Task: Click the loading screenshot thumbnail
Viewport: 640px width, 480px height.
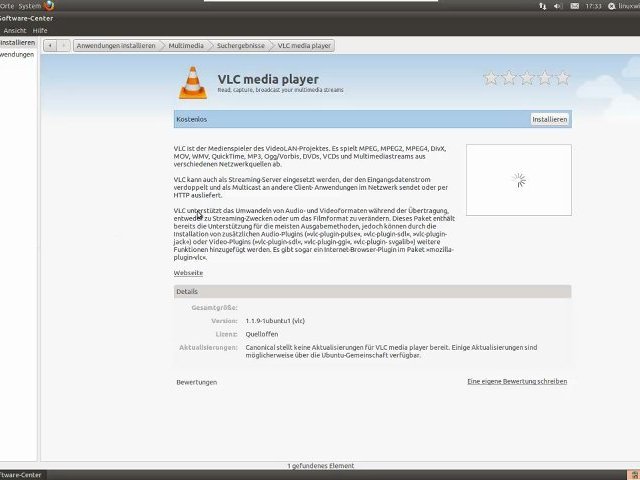Action: point(518,180)
